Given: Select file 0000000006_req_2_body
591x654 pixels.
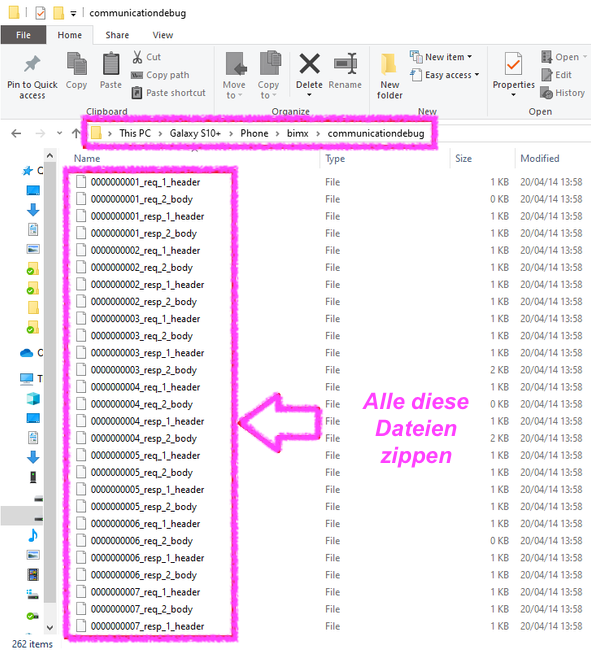Looking at the screenshot, I should coord(142,541).
